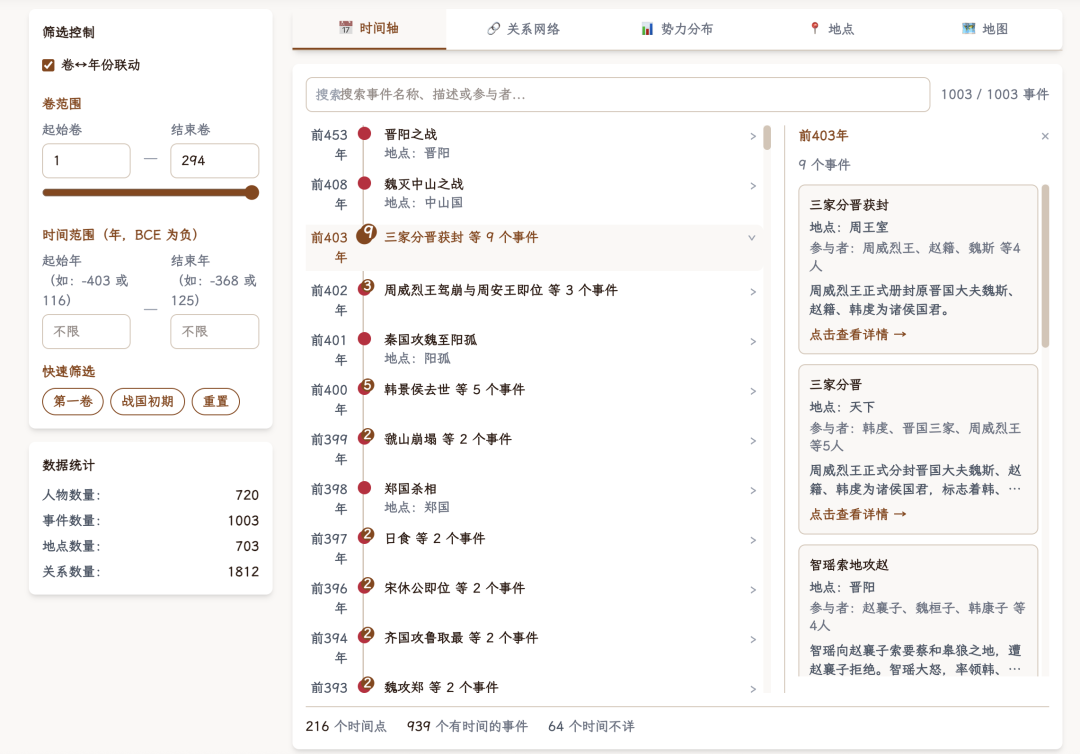Expand the 晋阳之战 row chevron
Viewport: 1080px width, 754px height.
pyautogui.click(x=753, y=136)
